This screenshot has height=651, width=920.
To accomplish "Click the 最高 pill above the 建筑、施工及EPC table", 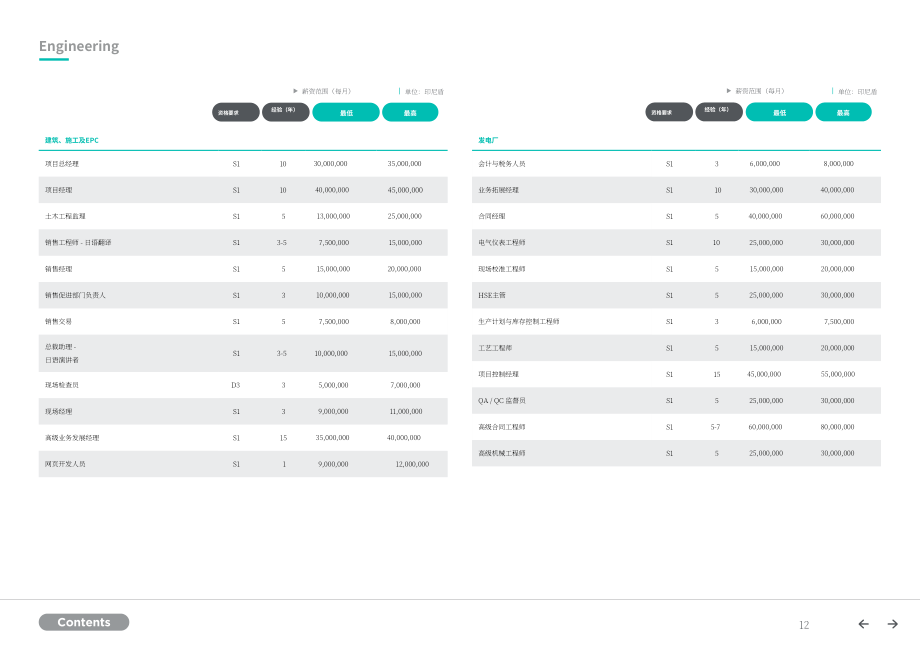I will [x=410, y=112].
